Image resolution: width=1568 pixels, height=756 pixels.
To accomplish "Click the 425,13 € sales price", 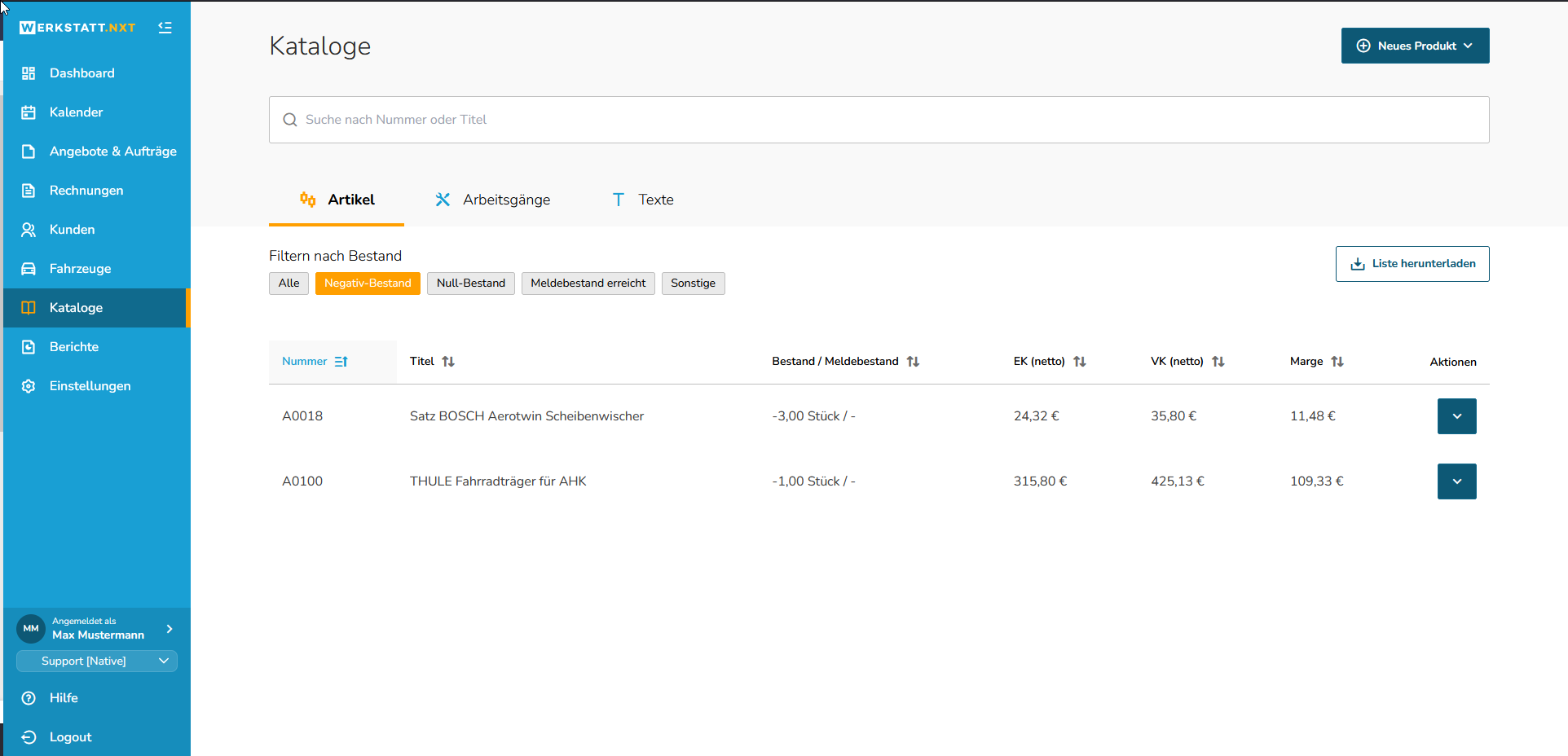I will 1178,481.
